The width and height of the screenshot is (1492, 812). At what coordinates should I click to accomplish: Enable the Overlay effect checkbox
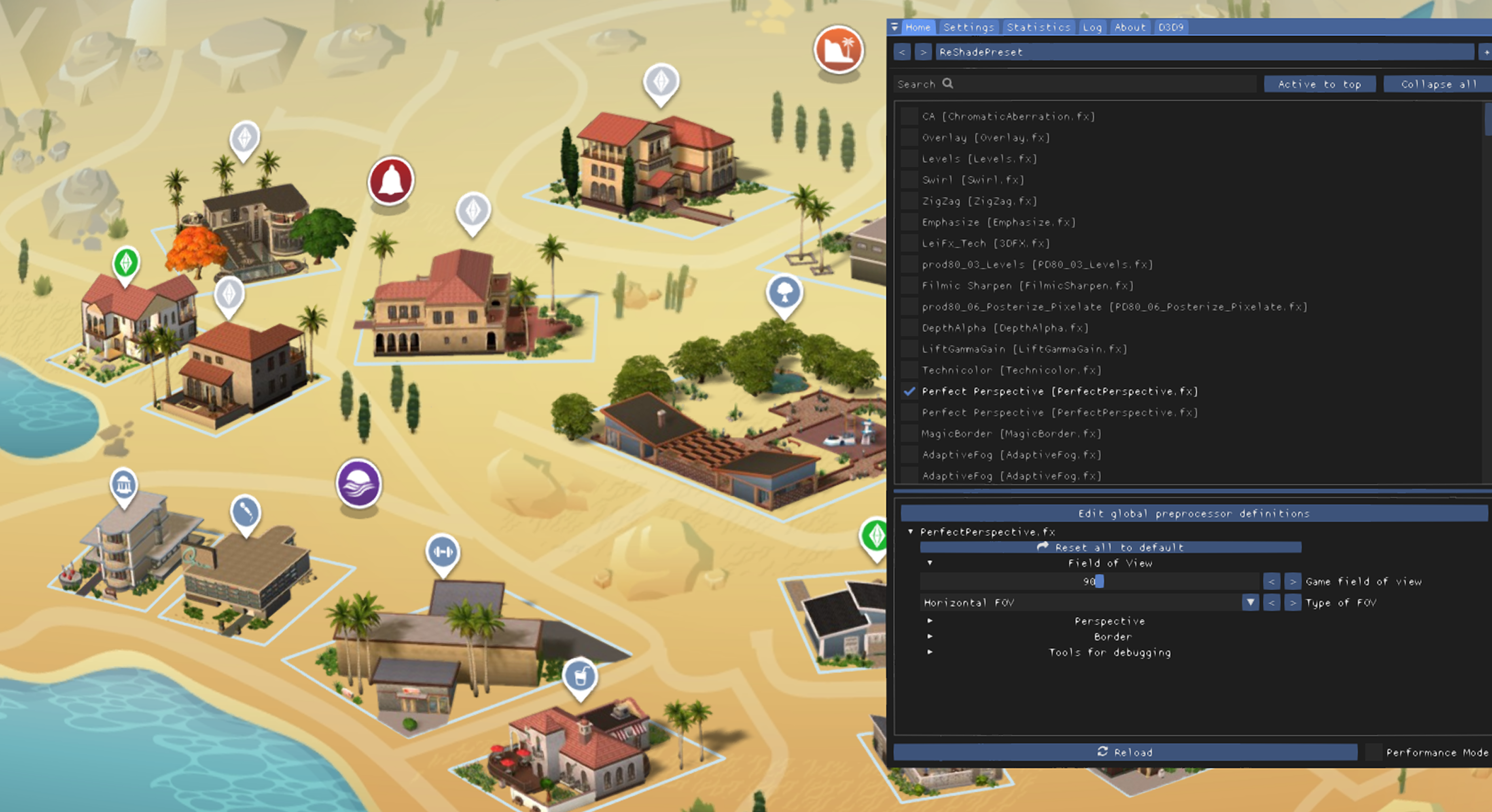(x=909, y=138)
